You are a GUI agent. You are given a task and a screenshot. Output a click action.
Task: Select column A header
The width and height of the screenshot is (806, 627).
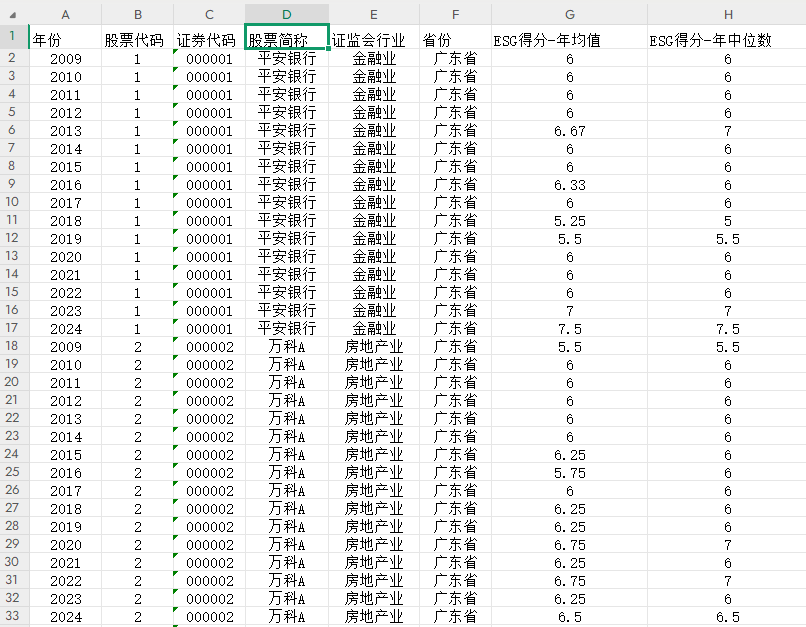pos(65,14)
